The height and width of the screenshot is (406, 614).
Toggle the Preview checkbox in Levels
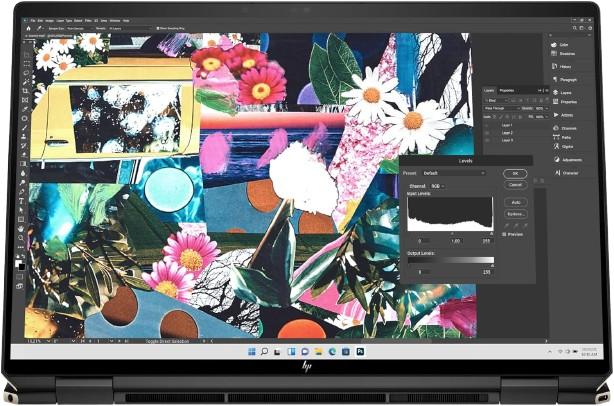(504, 234)
